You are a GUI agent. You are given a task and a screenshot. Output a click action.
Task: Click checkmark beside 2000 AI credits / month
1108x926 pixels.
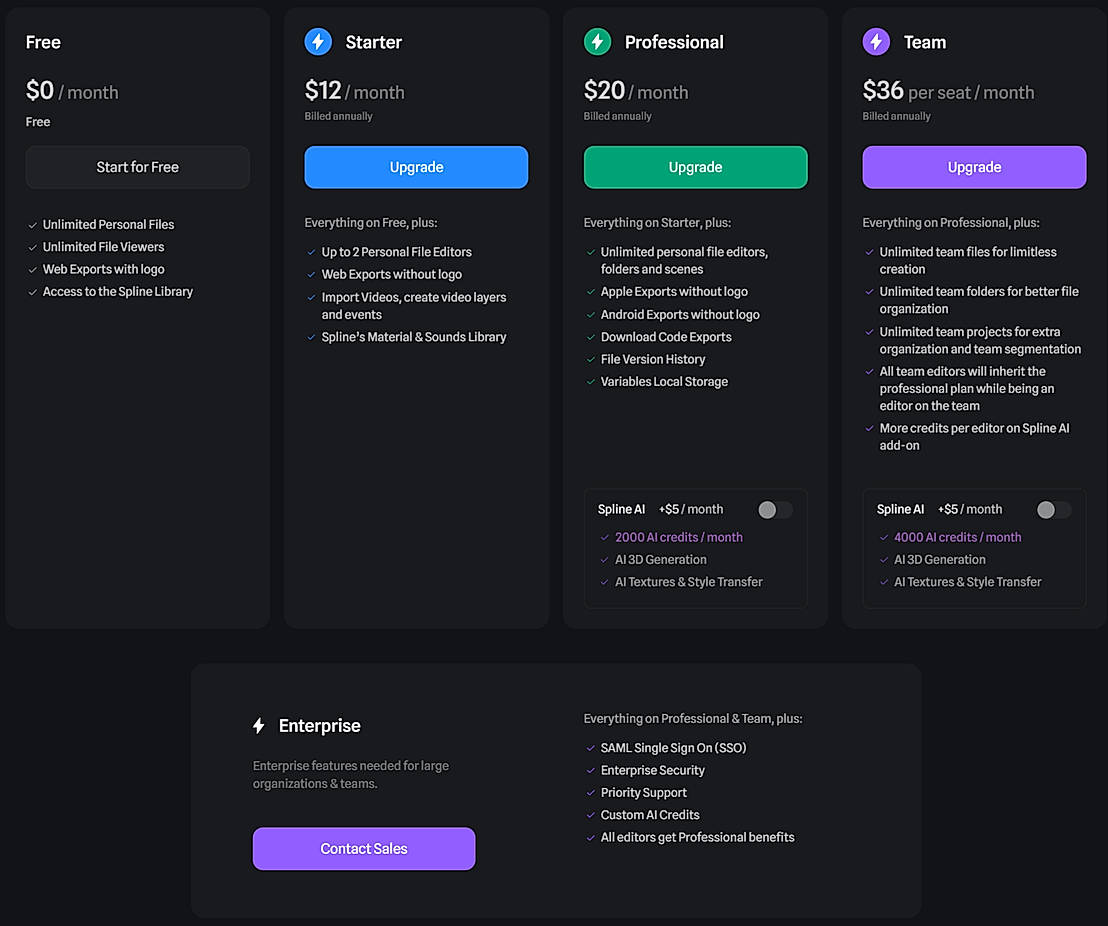click(604, 537)
